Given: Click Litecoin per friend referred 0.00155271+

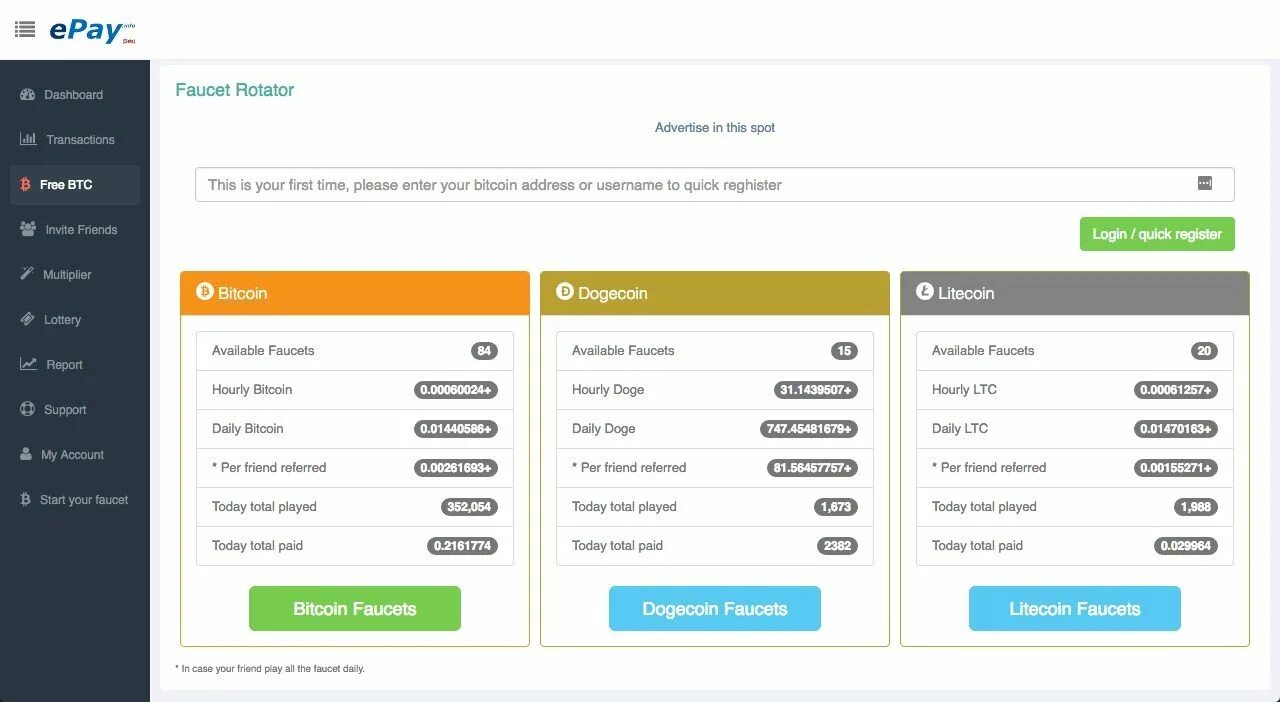Looking at the screenshot, I should click(1176, 468).
